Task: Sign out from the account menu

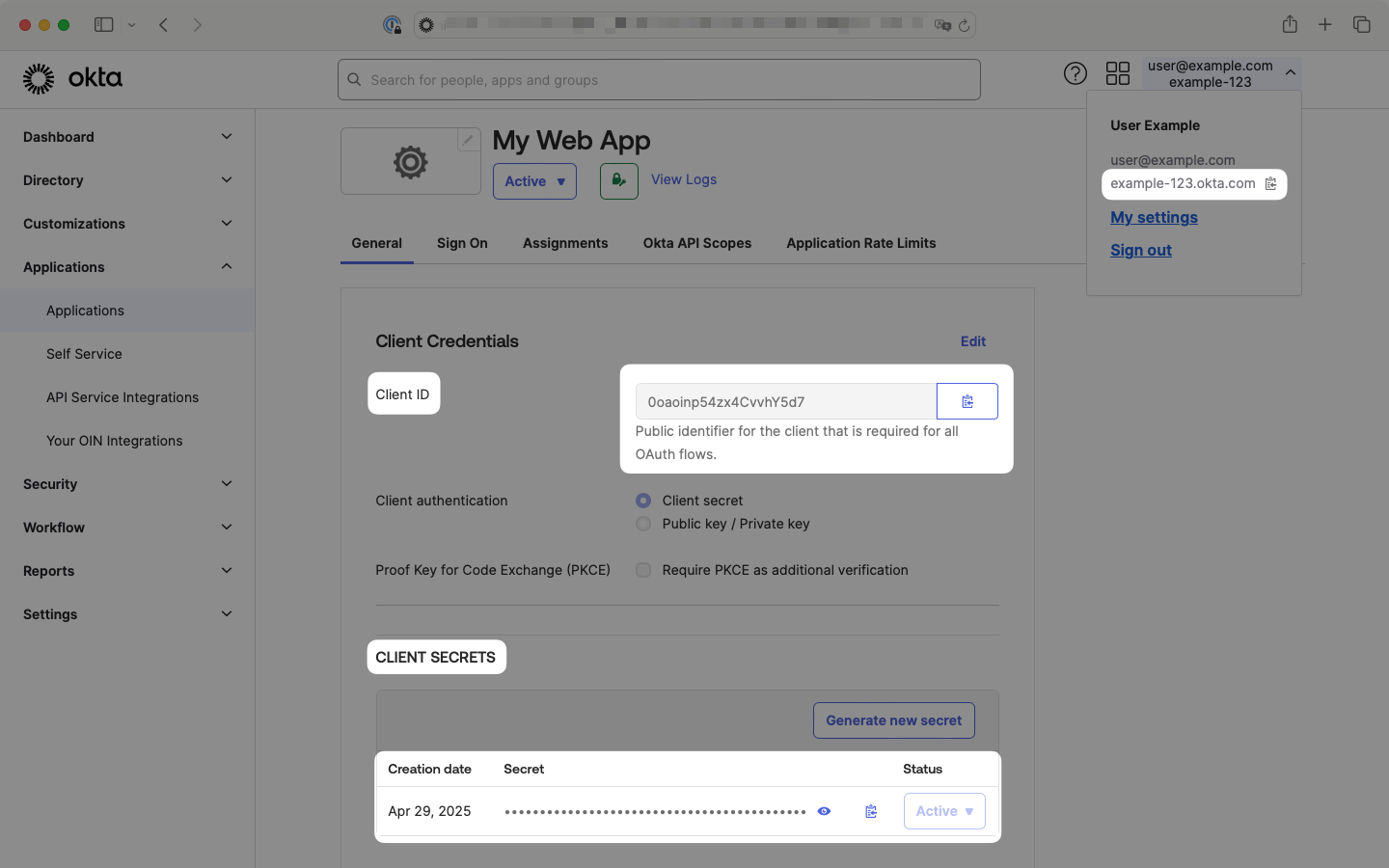Action: click(x=1140, y=250)
